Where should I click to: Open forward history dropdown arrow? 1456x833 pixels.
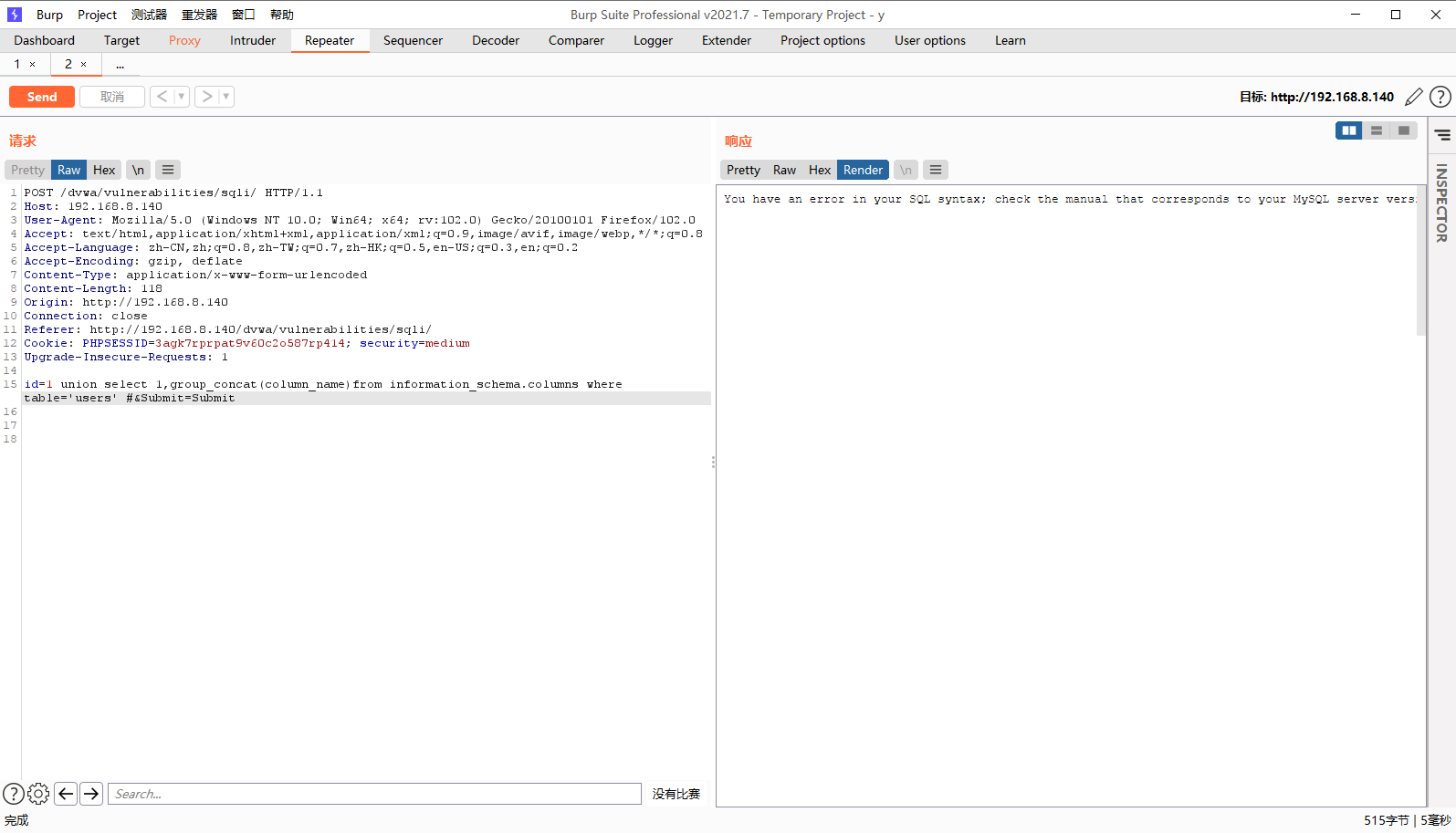[226, 97]
